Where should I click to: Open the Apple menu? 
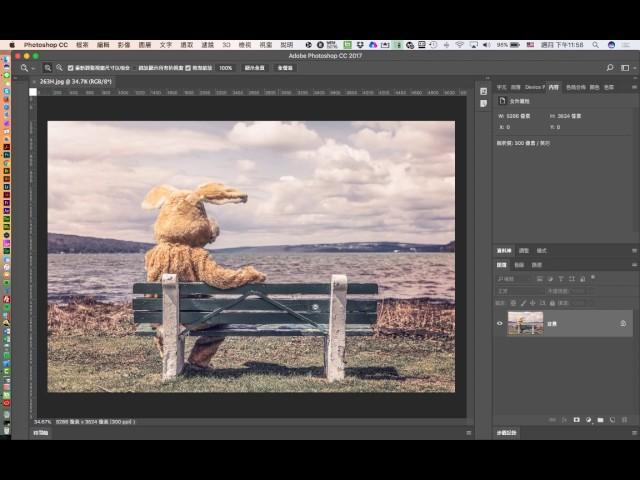(12, 45)
